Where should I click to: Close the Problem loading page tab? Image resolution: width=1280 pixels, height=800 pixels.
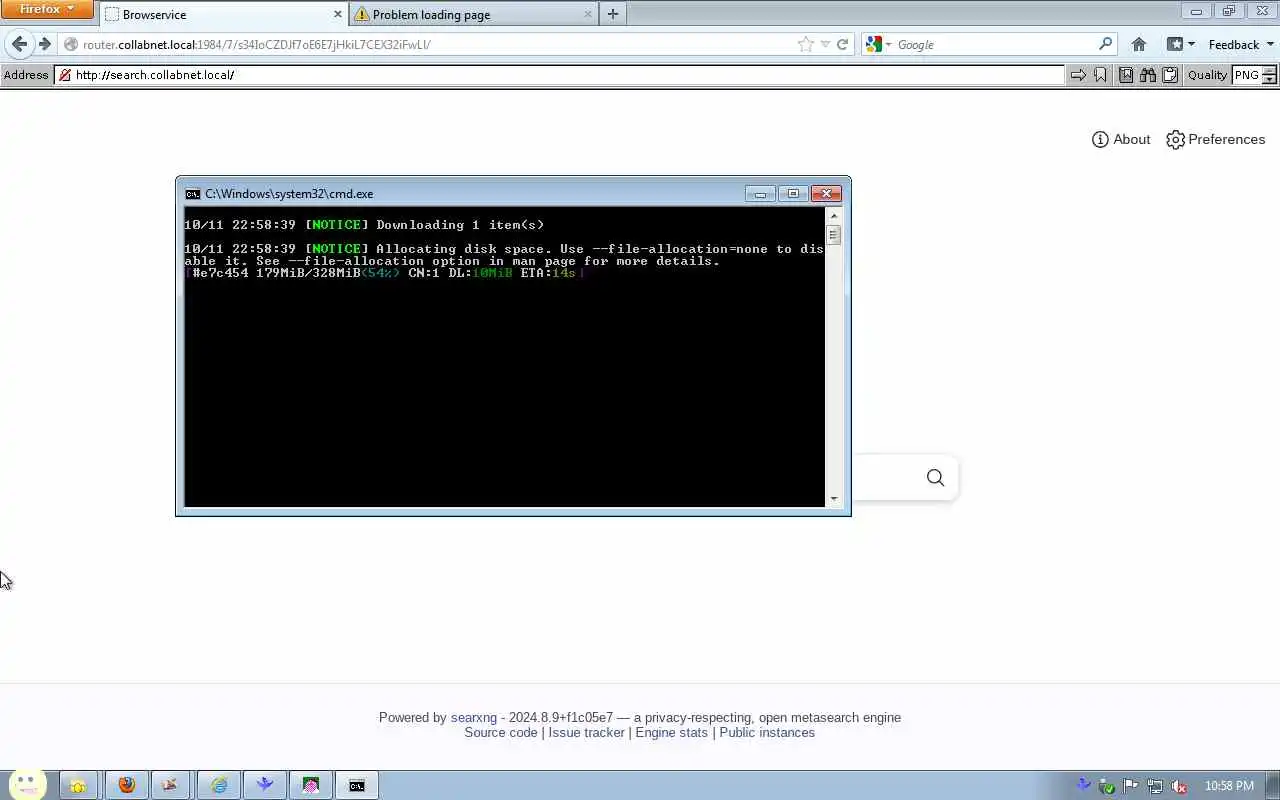point(588,14)
